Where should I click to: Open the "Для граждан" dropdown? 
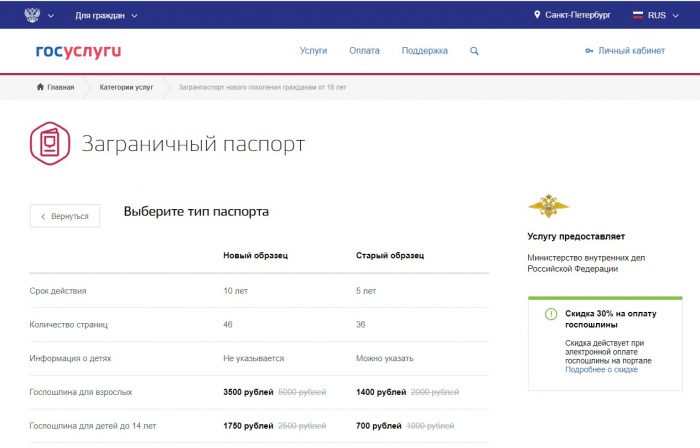(106, 16)
